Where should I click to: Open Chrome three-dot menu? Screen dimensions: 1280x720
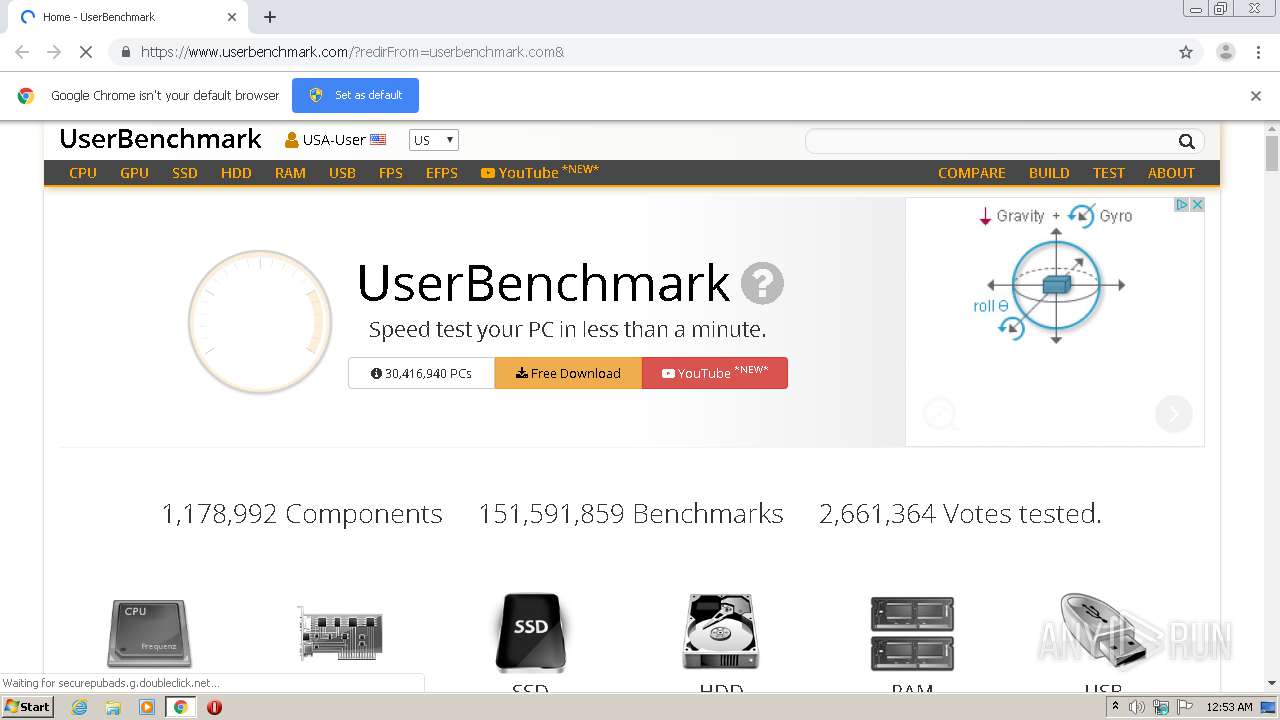(x=1258, y=52)
